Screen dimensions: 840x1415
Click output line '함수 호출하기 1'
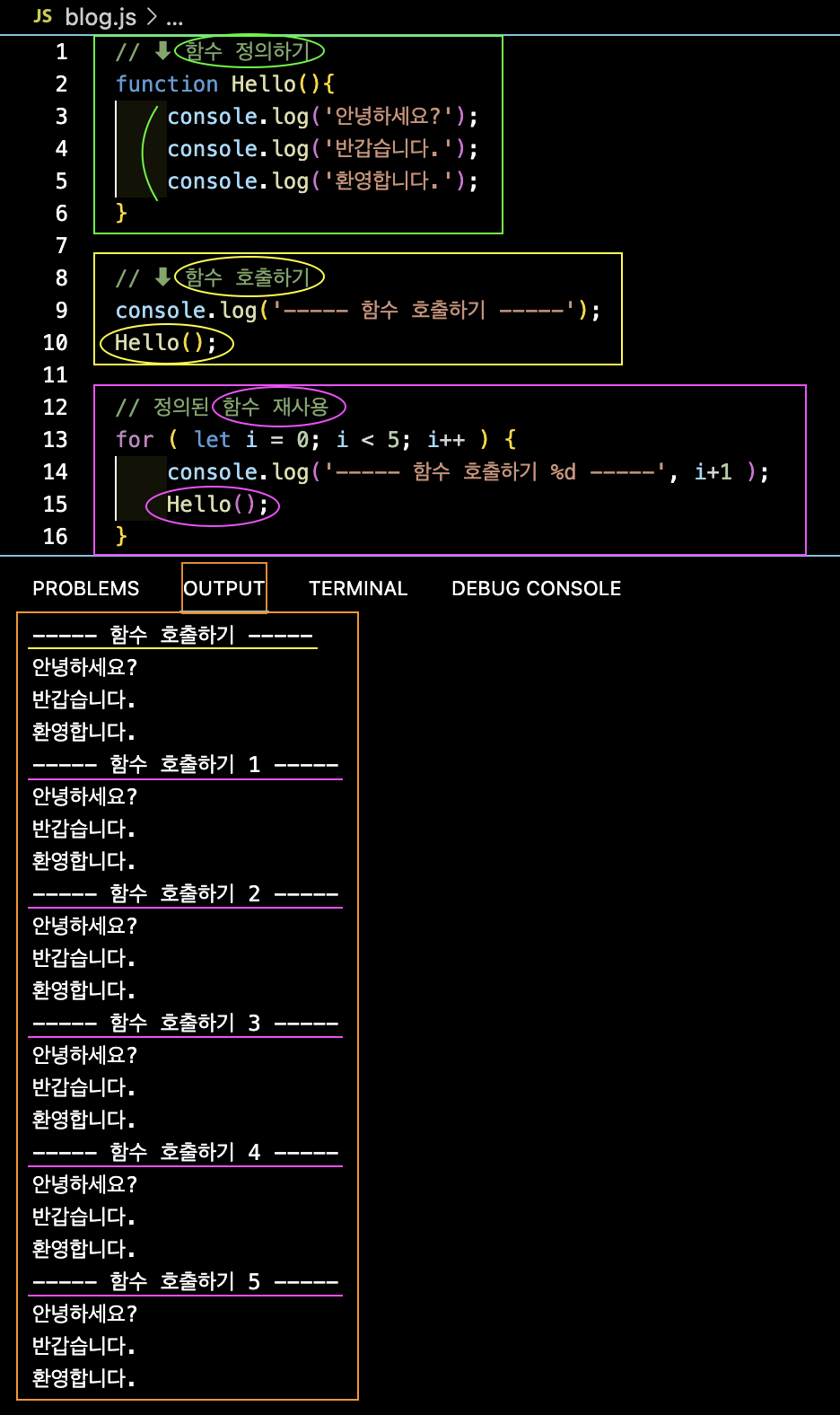(186, 764)
